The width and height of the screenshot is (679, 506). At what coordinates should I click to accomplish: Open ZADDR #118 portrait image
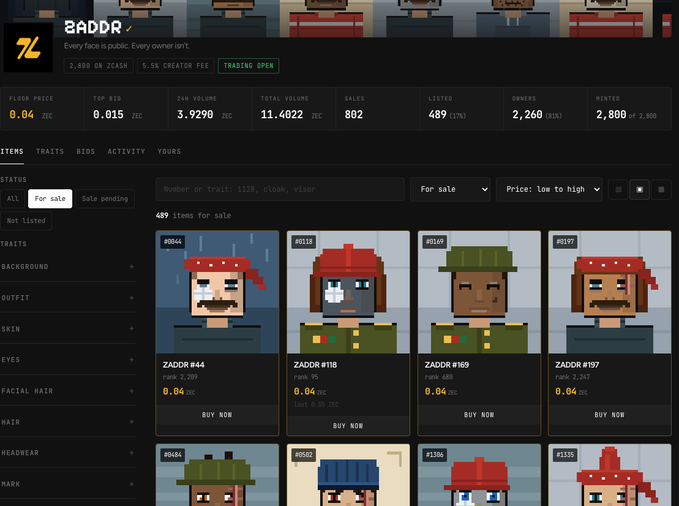348,292
